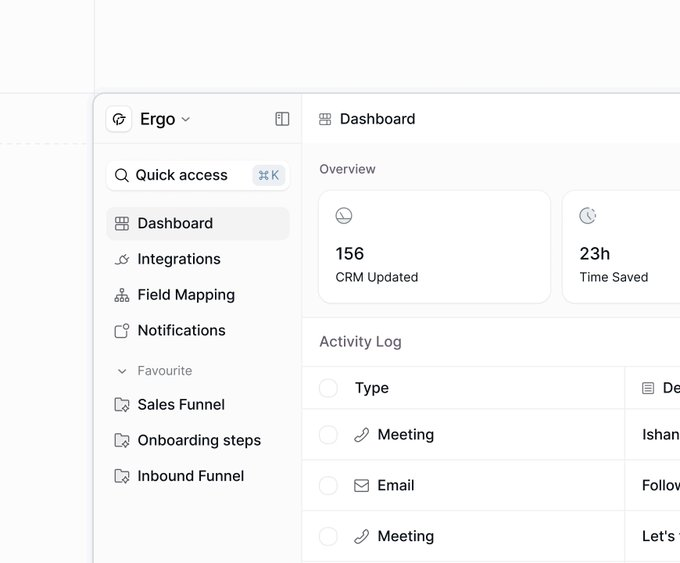680x563 pixels.
Task: Click the Dashboard icon in the header
Action: (325, 119)
